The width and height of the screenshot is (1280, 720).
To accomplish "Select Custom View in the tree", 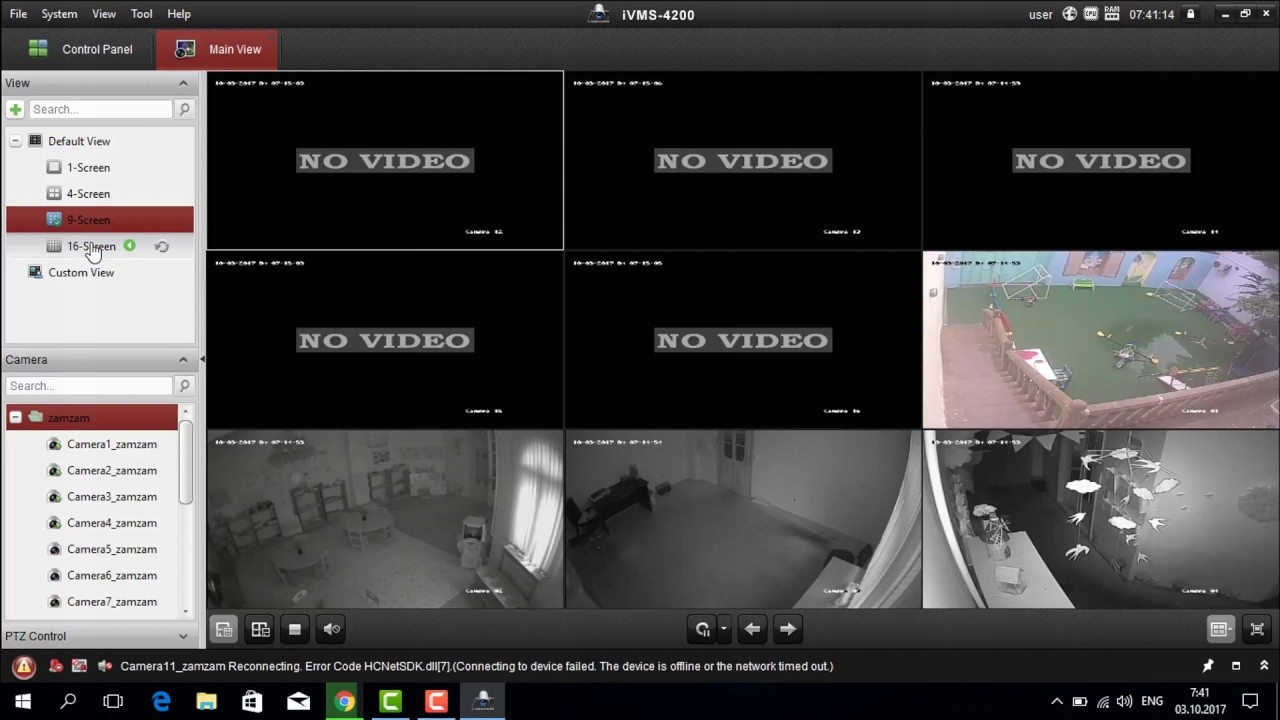I will coord(81,272).
